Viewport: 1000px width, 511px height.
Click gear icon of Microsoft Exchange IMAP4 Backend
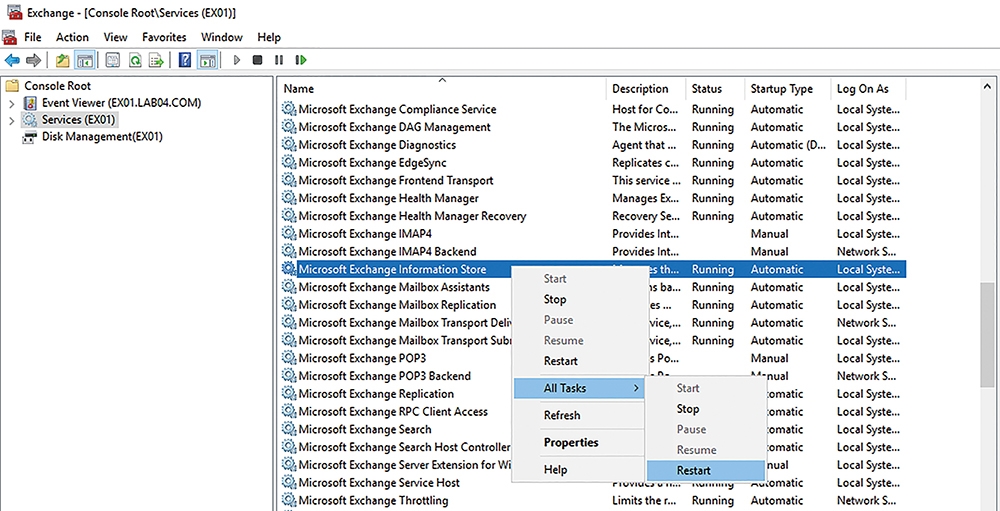click(289, 251)
